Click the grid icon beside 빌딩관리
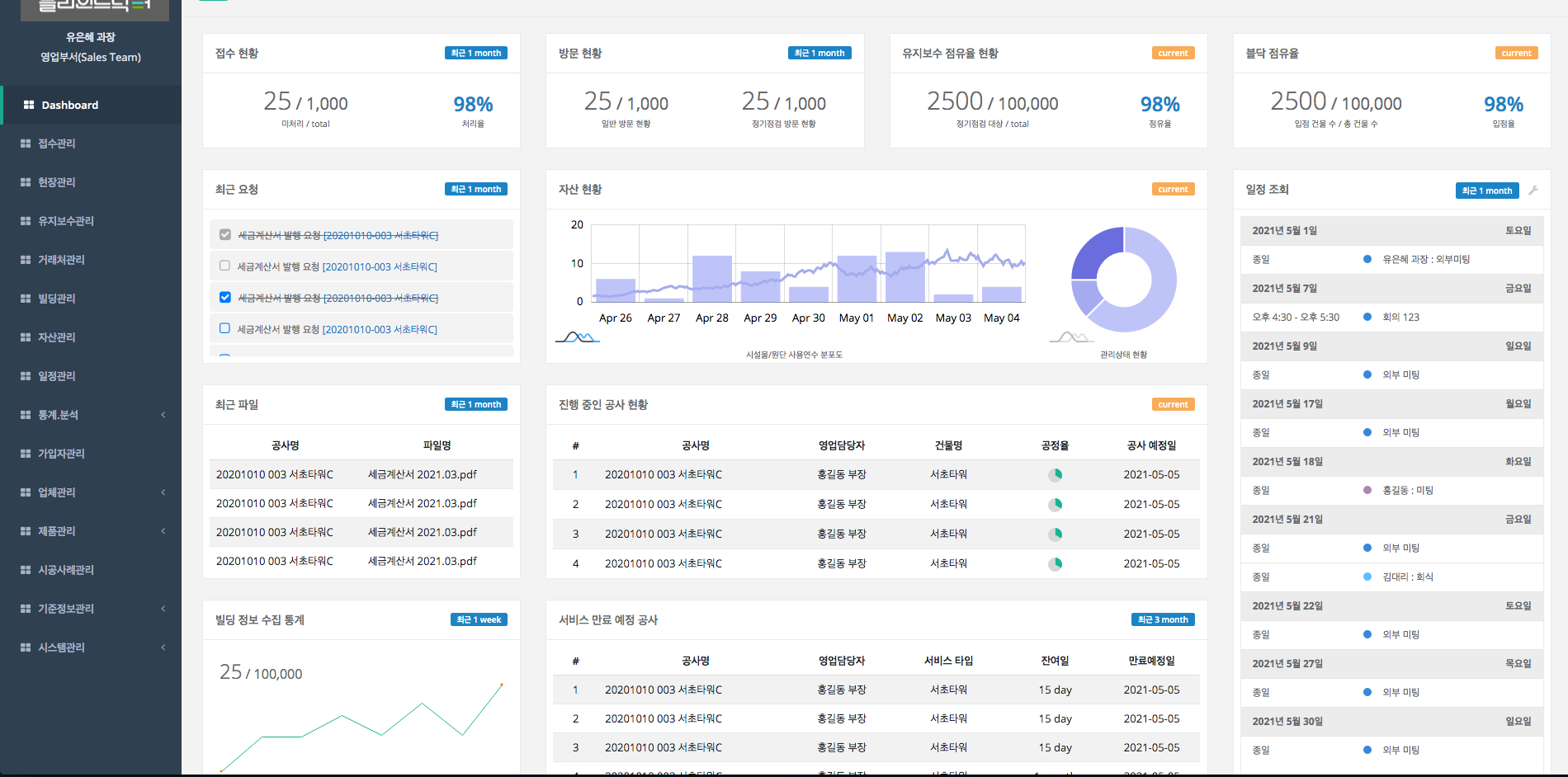The image size is (1568, 777). [x=24, y=298]
